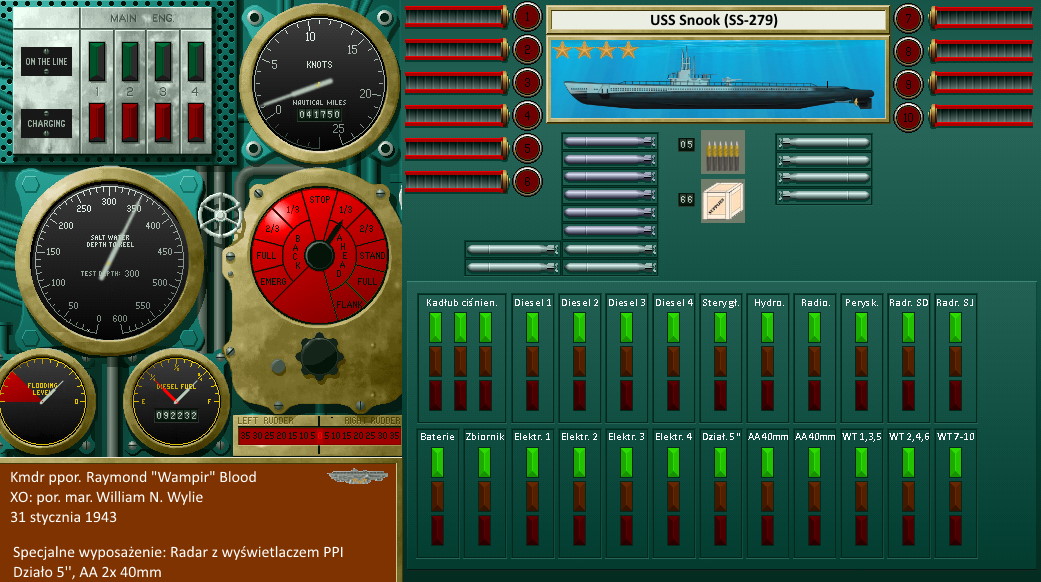Set engine telegraph to STOP

(x=320, y=200)
